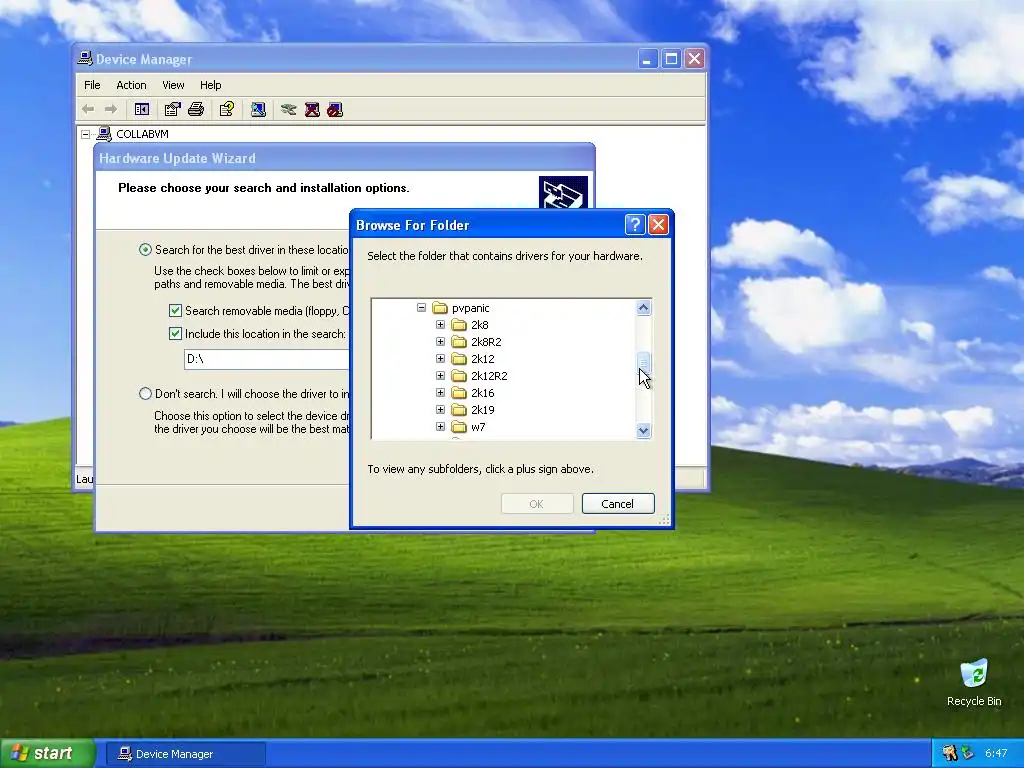Click the Update Driver toolbar icon
The height and width of the screenshot is (768, 1024).
[x=288, y=110]
